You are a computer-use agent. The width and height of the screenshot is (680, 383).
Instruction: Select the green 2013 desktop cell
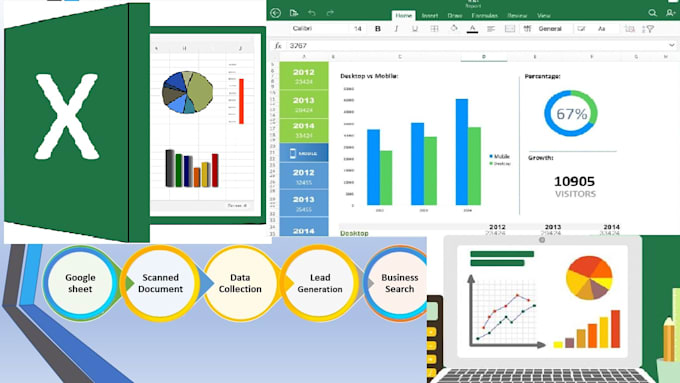[x=304, y=105]
